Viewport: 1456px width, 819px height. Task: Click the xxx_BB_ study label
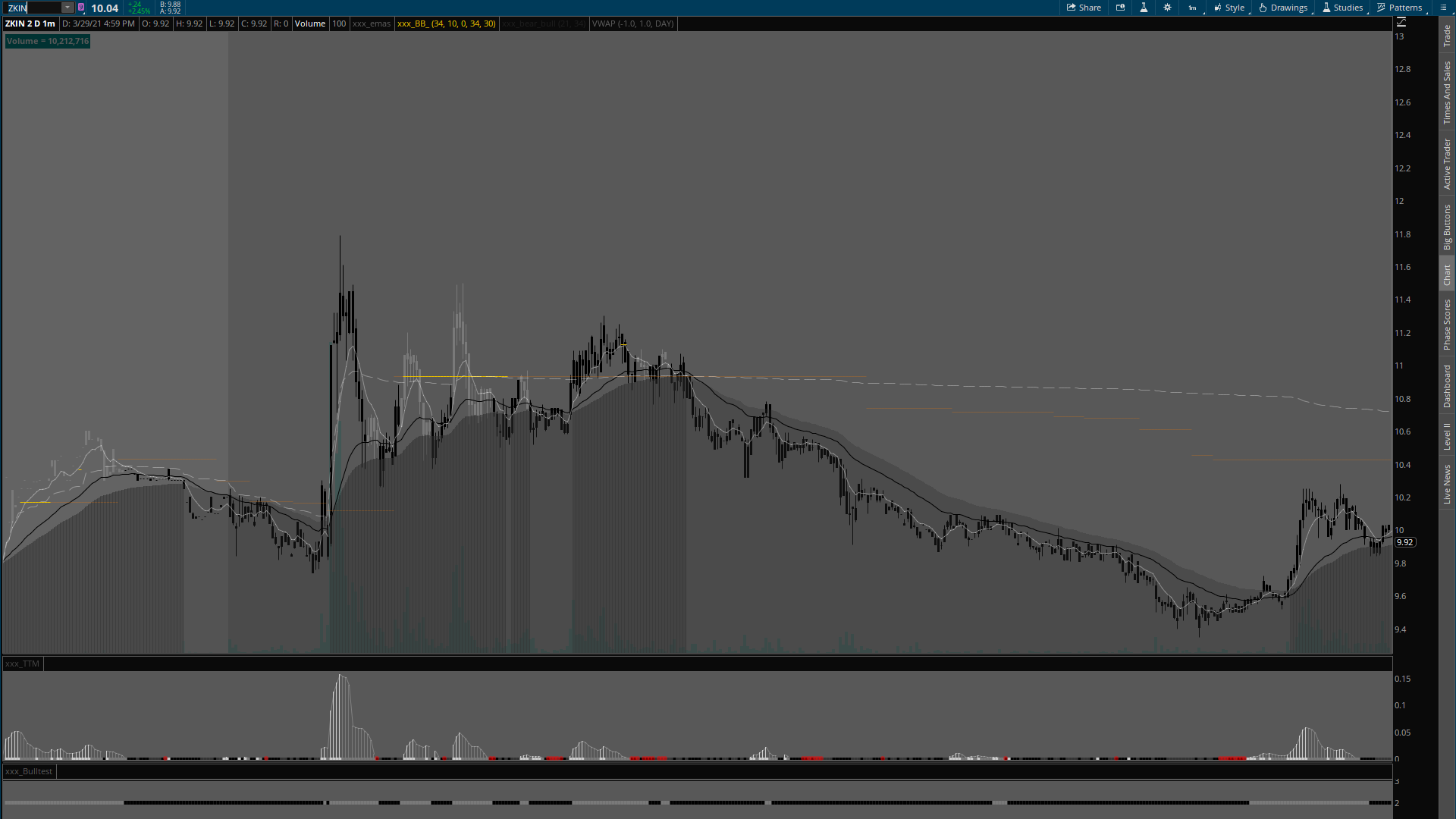click(446, 24)
